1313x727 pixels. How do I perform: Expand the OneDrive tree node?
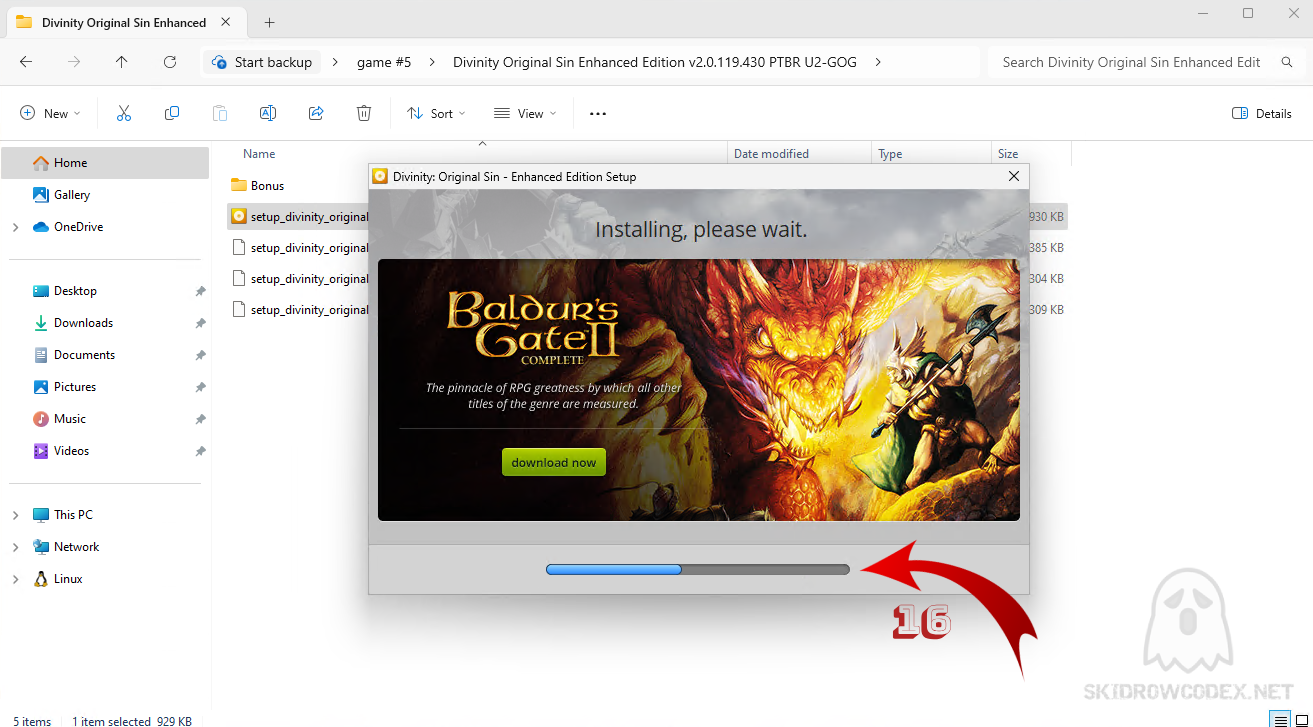point(15,227)
